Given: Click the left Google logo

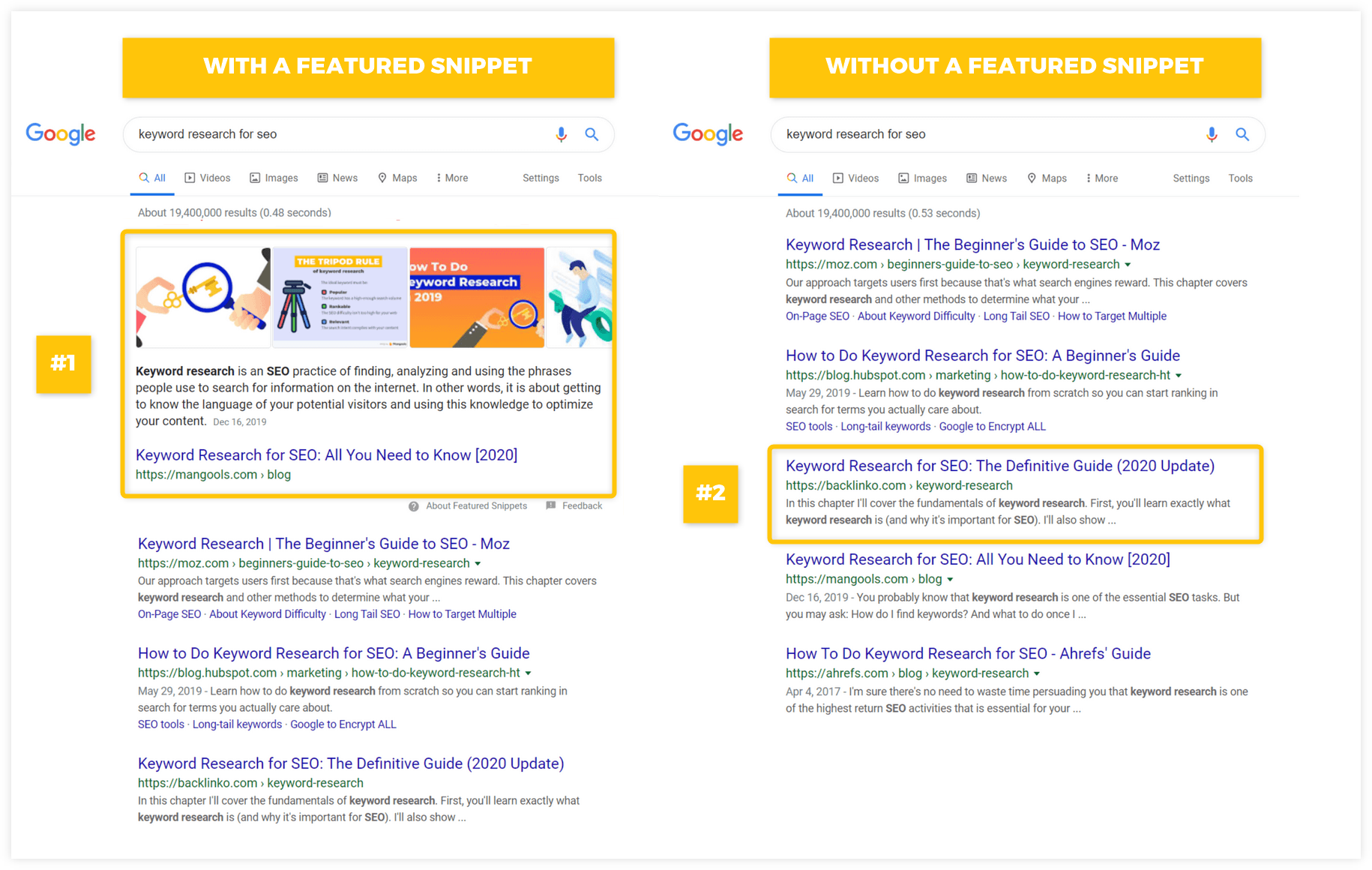Looking at the screenshot, I should coord(61,133).
